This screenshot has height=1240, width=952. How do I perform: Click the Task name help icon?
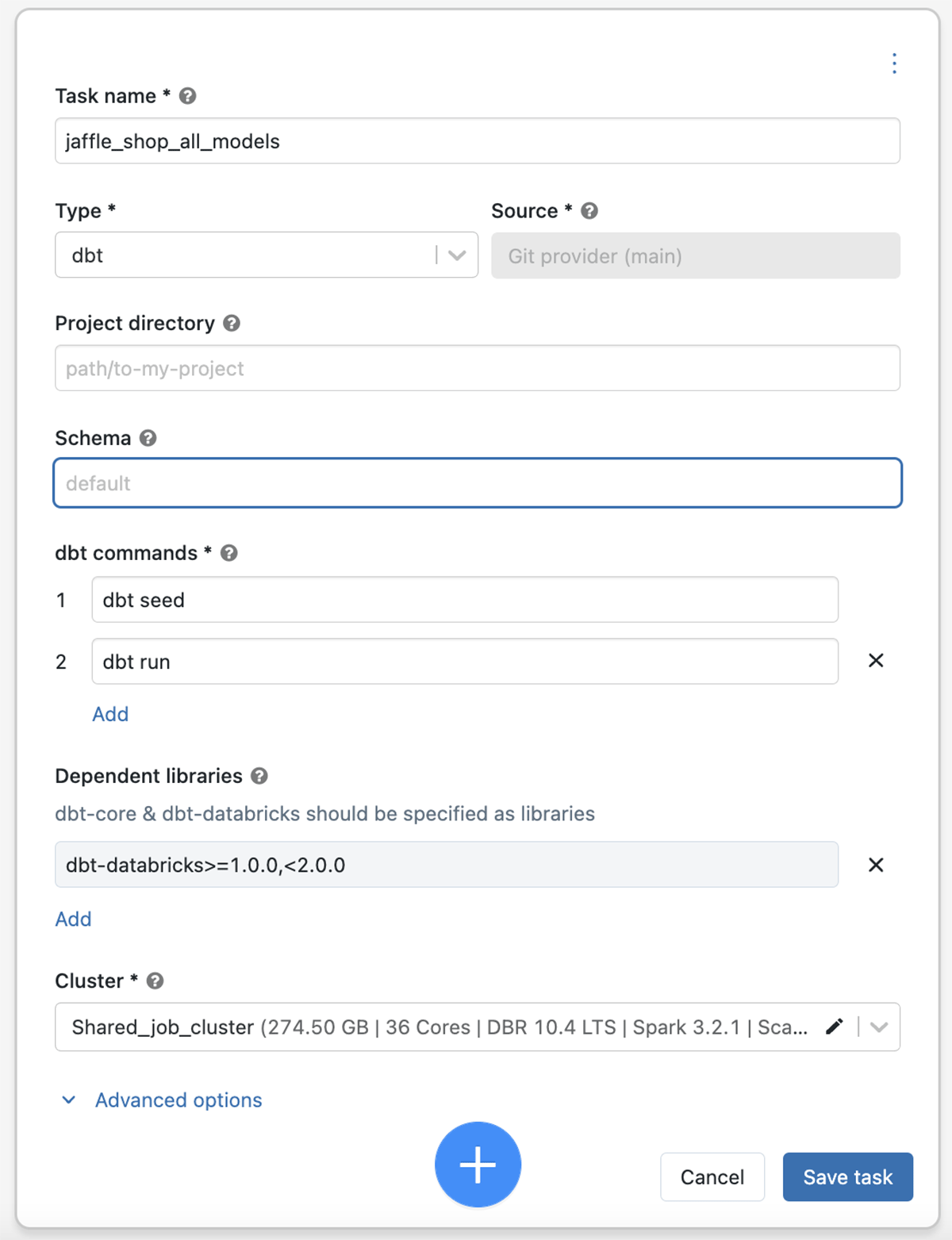(x=187, y=96)
